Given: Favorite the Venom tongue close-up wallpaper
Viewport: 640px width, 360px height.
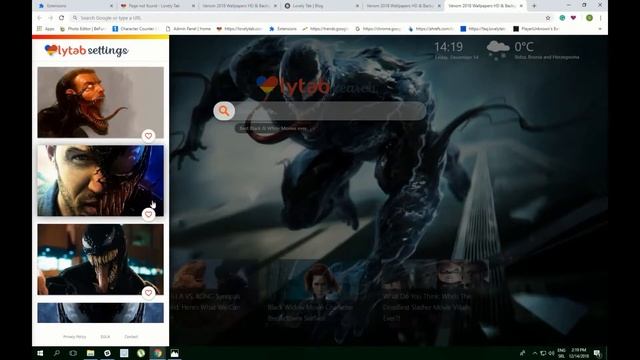Looking at the screenshot, I should [x=149, y=293].
